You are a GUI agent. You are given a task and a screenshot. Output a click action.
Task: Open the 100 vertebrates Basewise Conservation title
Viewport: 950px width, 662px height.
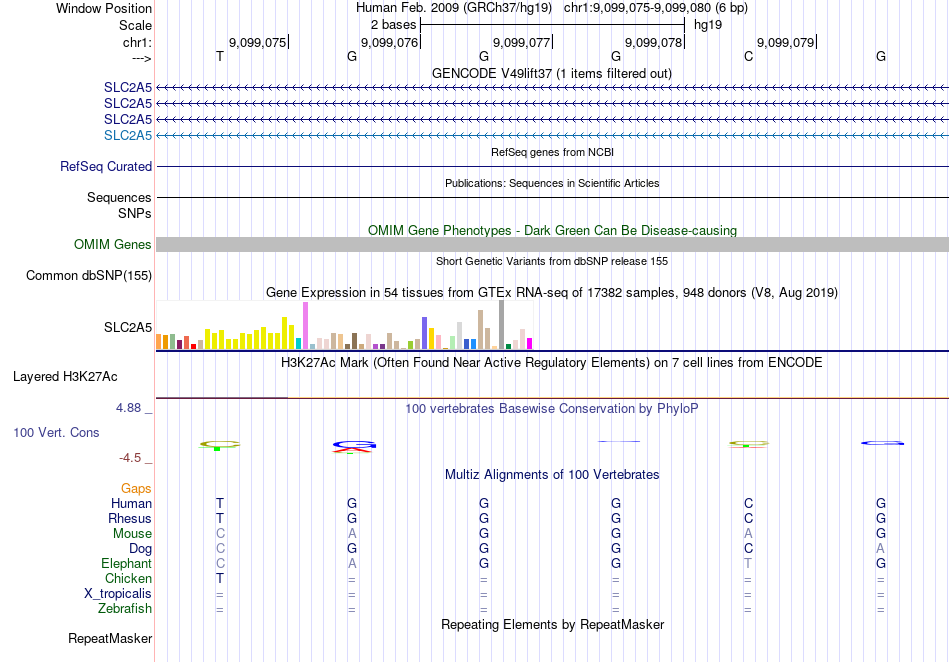[552, 408]
